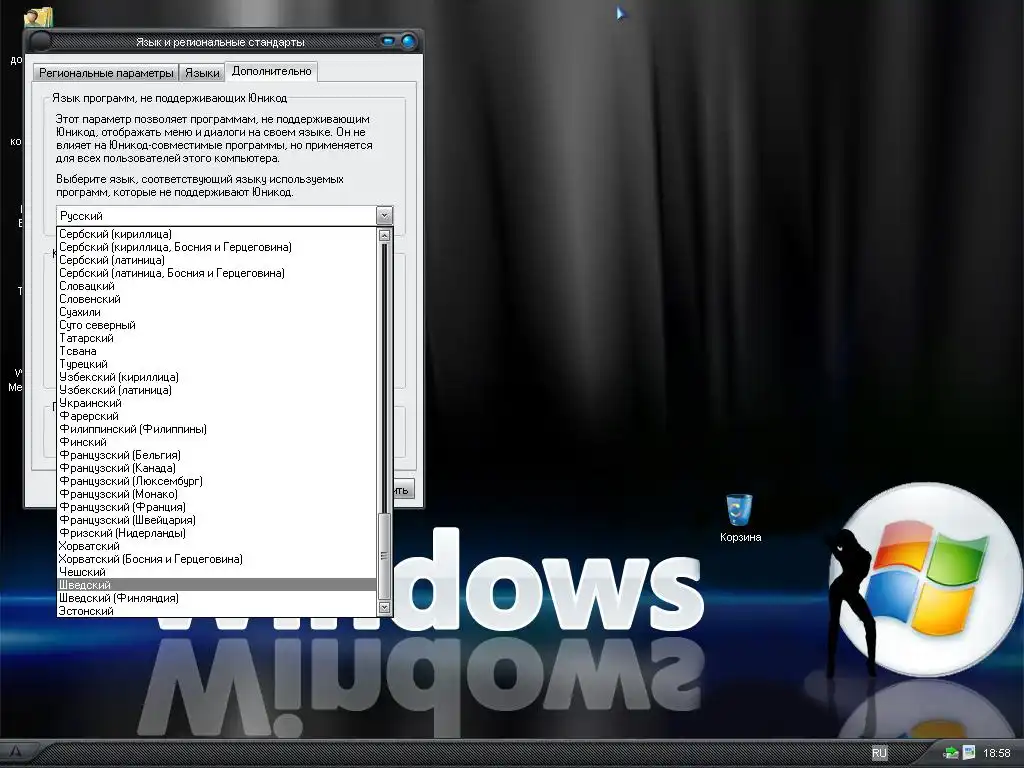Pick Французский (Канада) from the list

point(216,468)
